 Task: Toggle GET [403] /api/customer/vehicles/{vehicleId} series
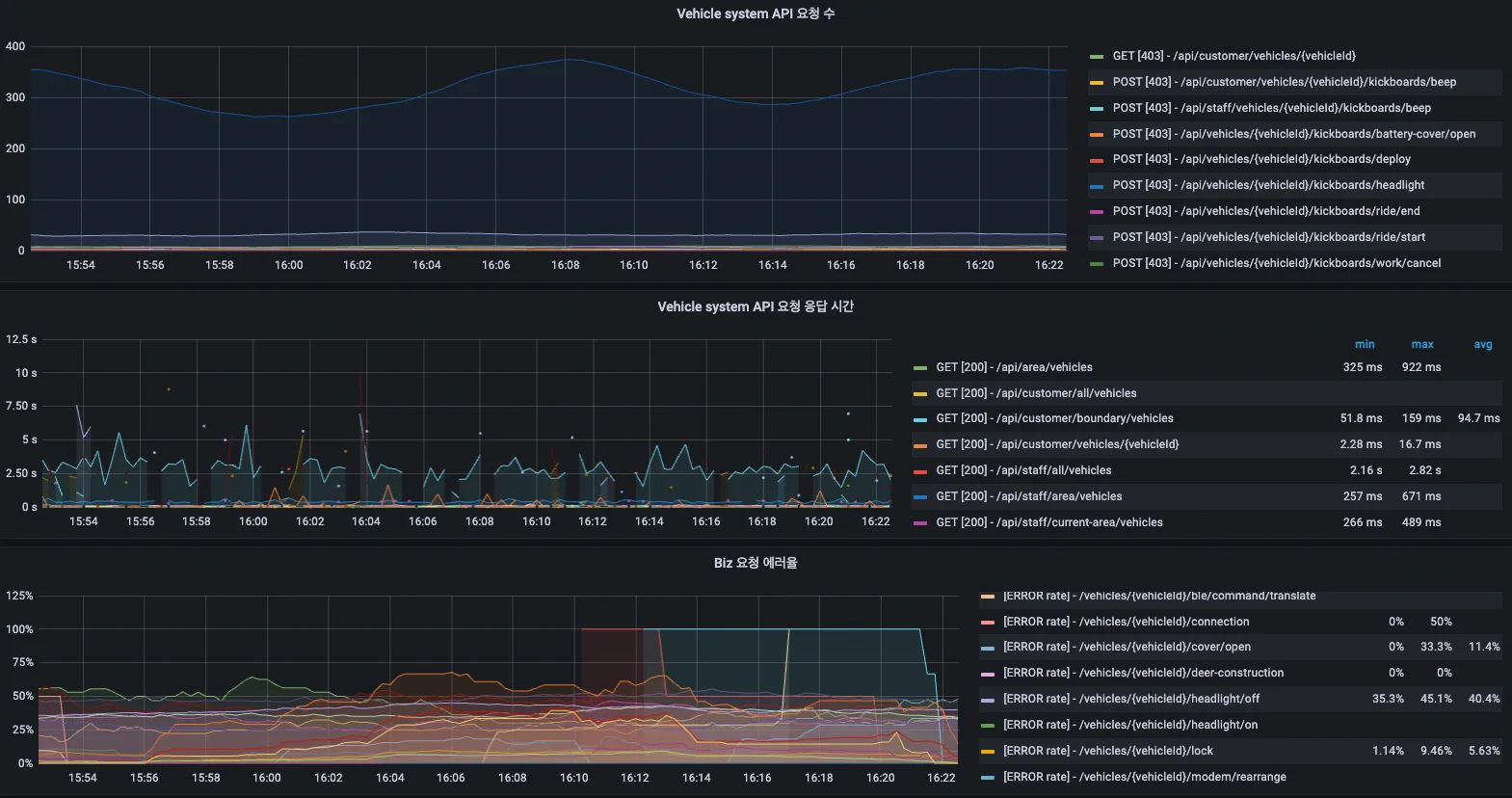tap(1233, 56)
